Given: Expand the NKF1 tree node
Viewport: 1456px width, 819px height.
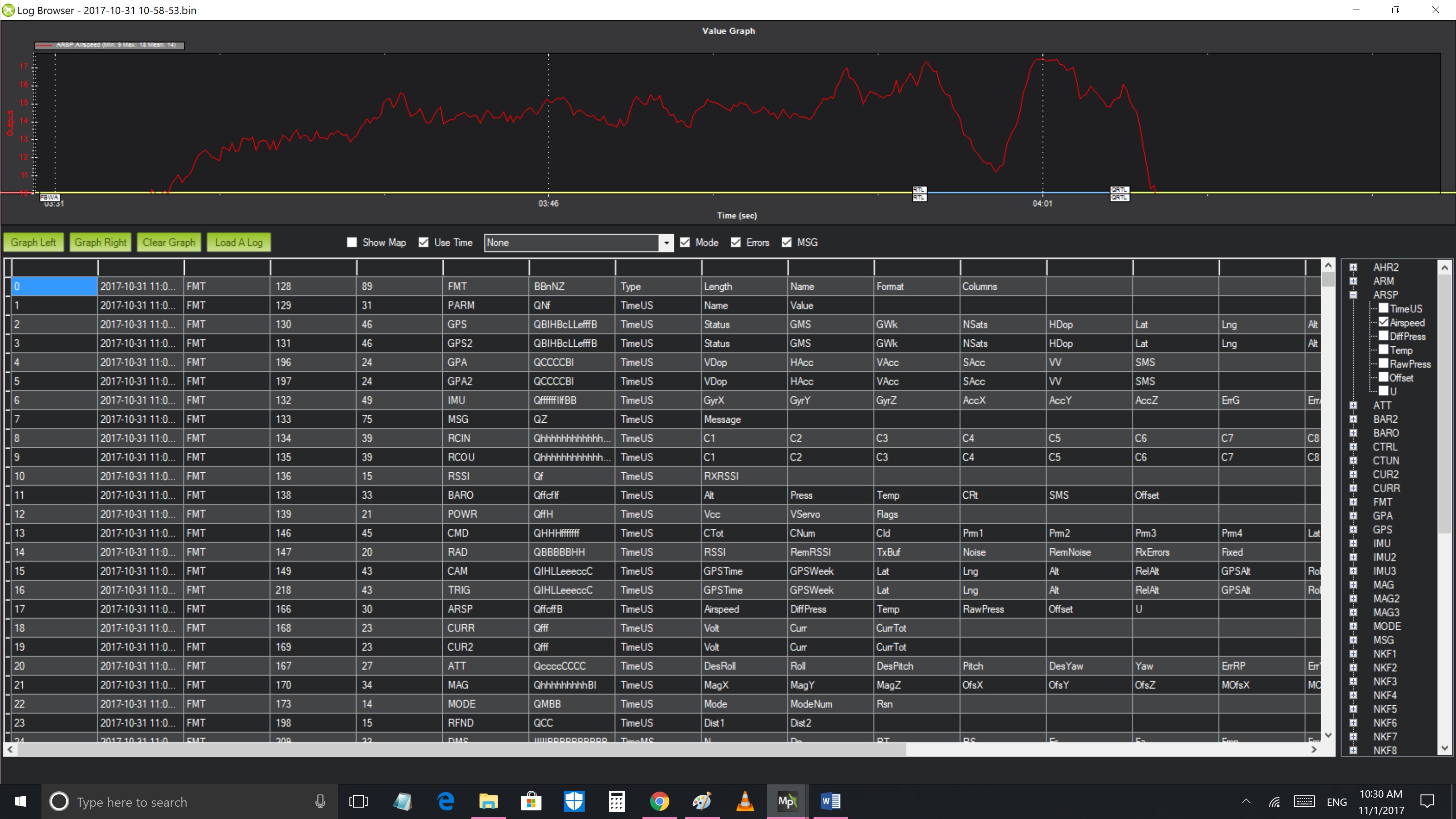Looking at the screenshot, I should point(1353,653).
